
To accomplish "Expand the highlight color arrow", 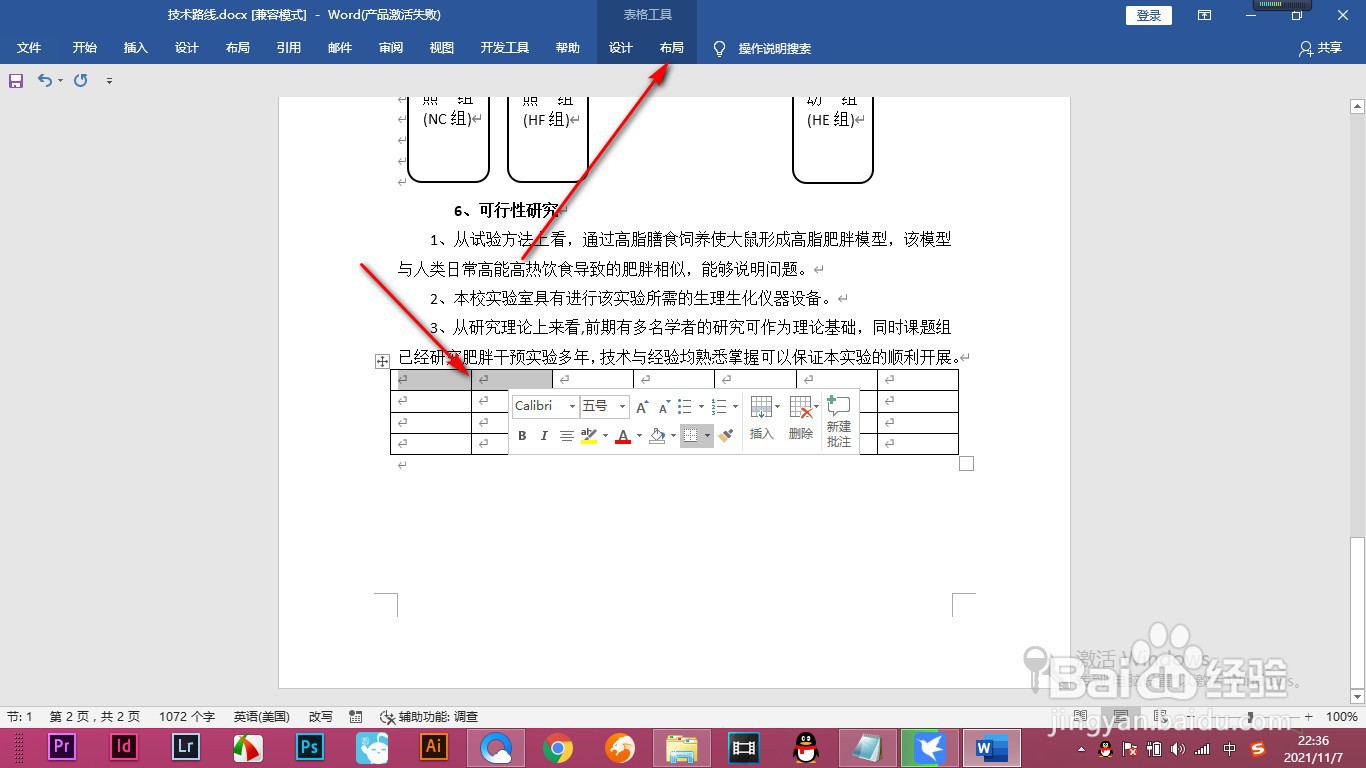I will point(605,436).
